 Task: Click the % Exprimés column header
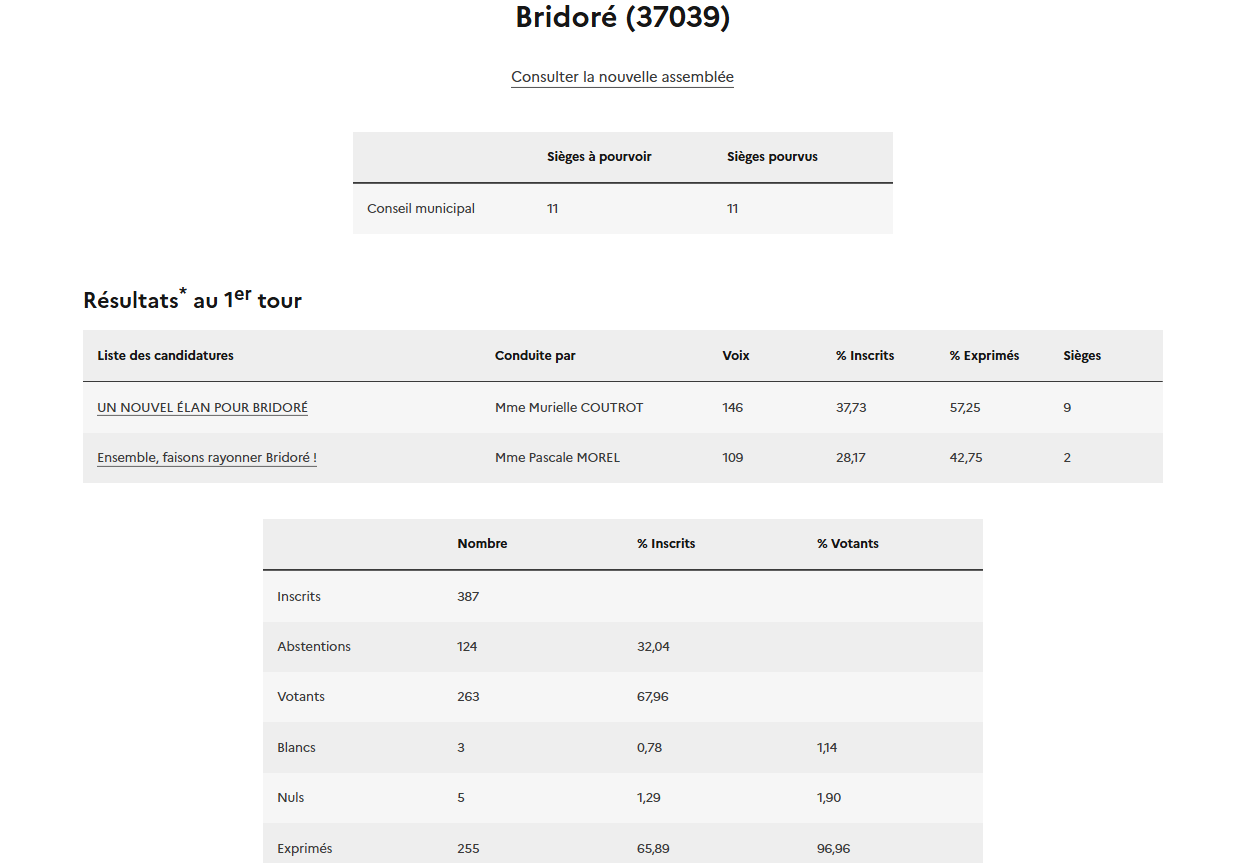984,356
